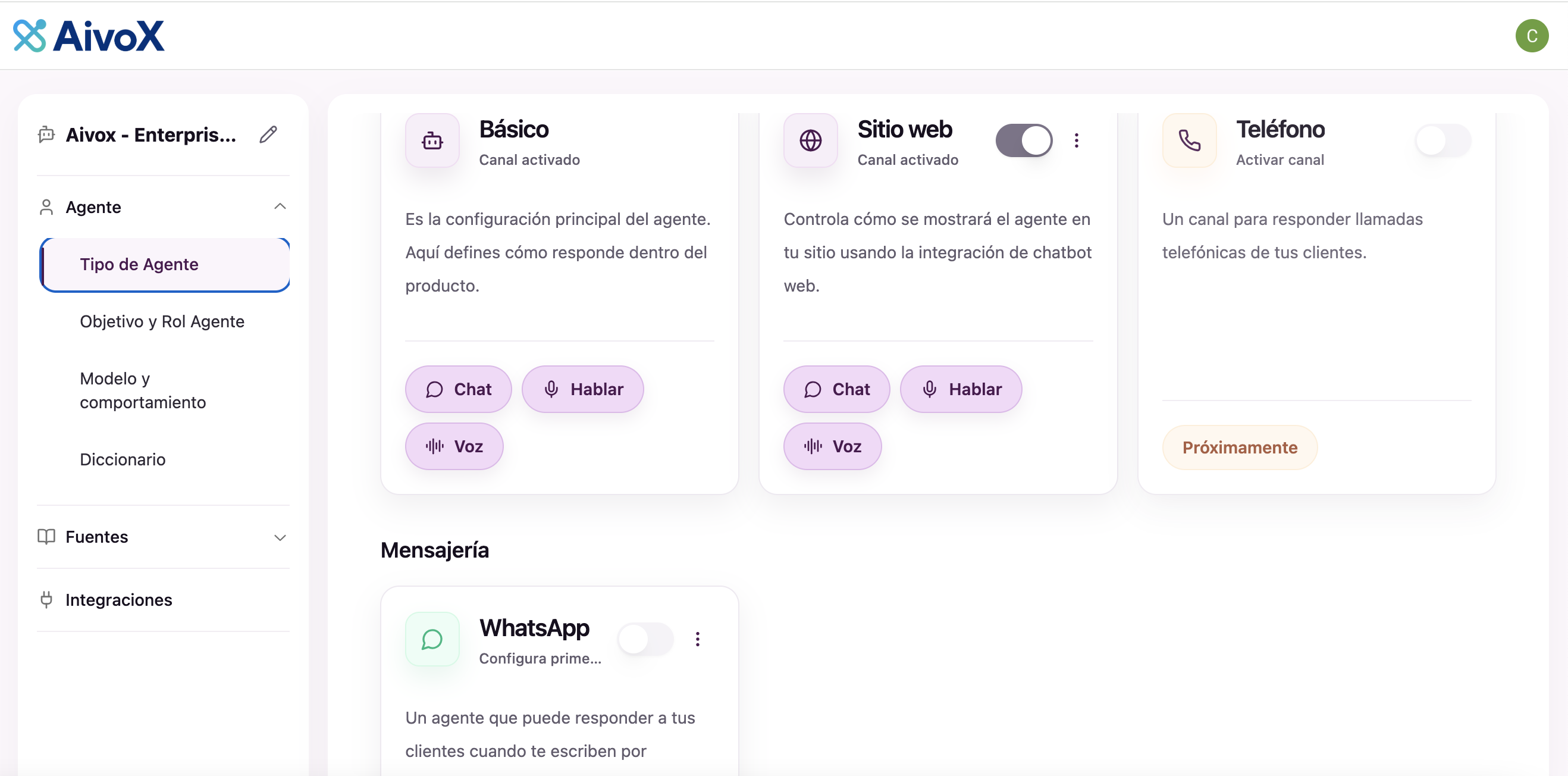Image resolution: width=1568 pixels, height=776 pixels.
Task: Click the Sitio web globe icon
Action: click(x=811, y=140)
